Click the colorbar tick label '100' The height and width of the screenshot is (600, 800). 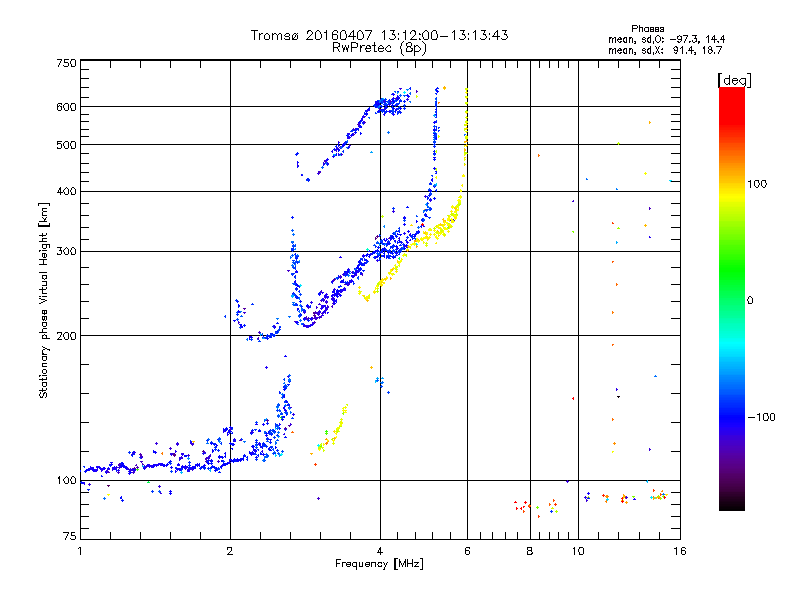(x=757, y=184)
